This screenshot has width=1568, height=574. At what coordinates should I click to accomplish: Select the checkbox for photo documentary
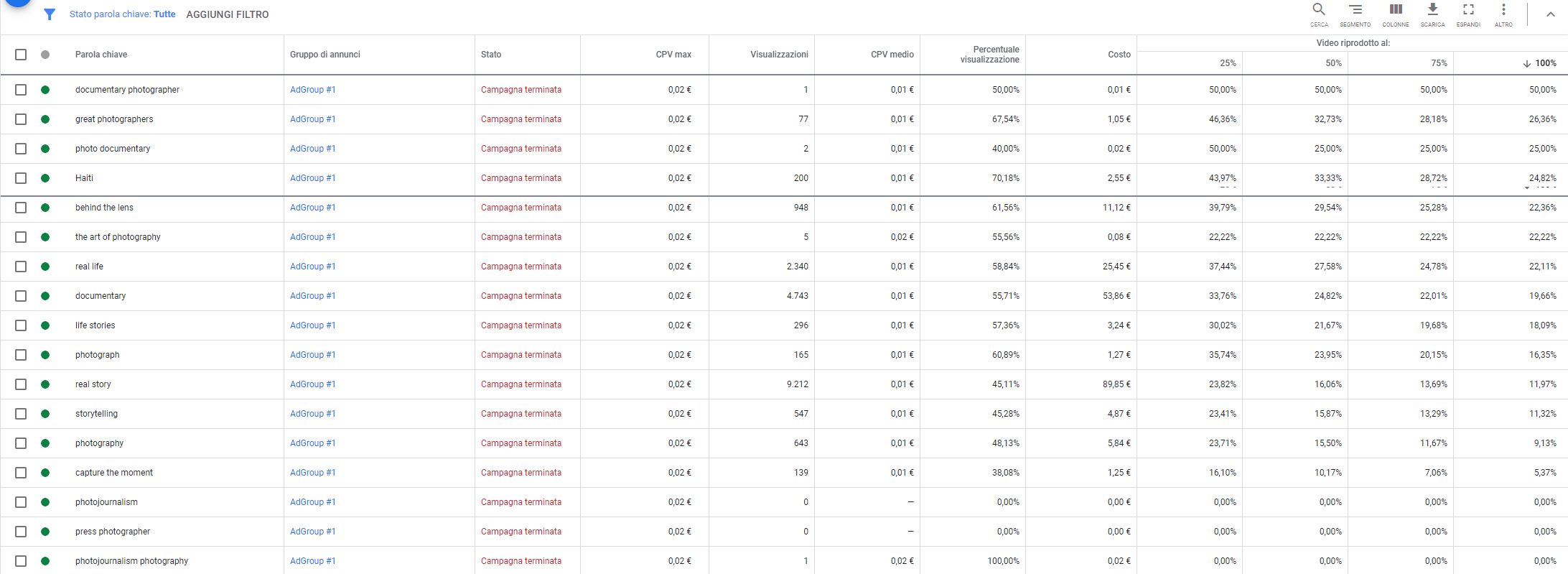(21, 149)
